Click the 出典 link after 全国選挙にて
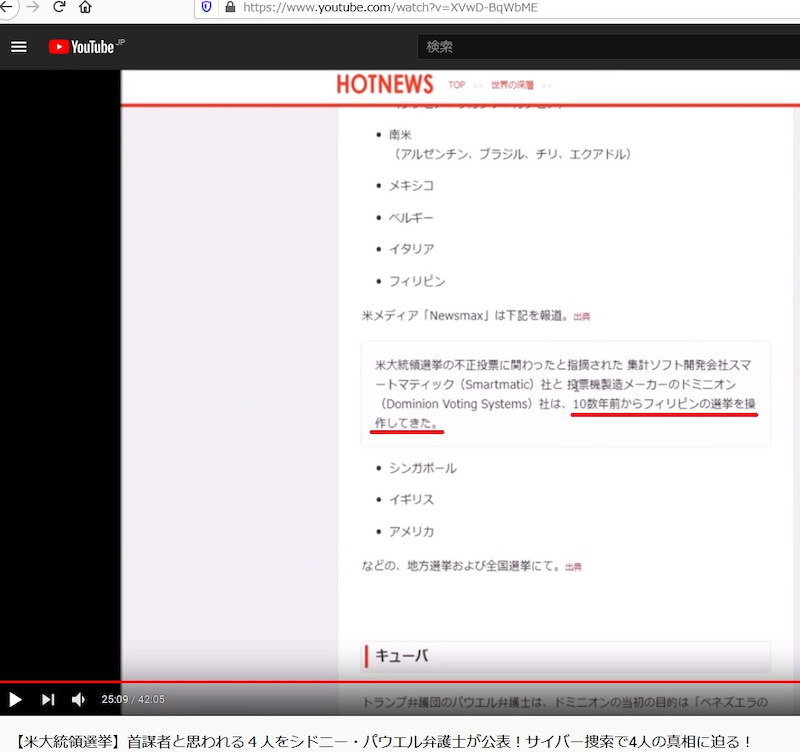 point(573,567)
